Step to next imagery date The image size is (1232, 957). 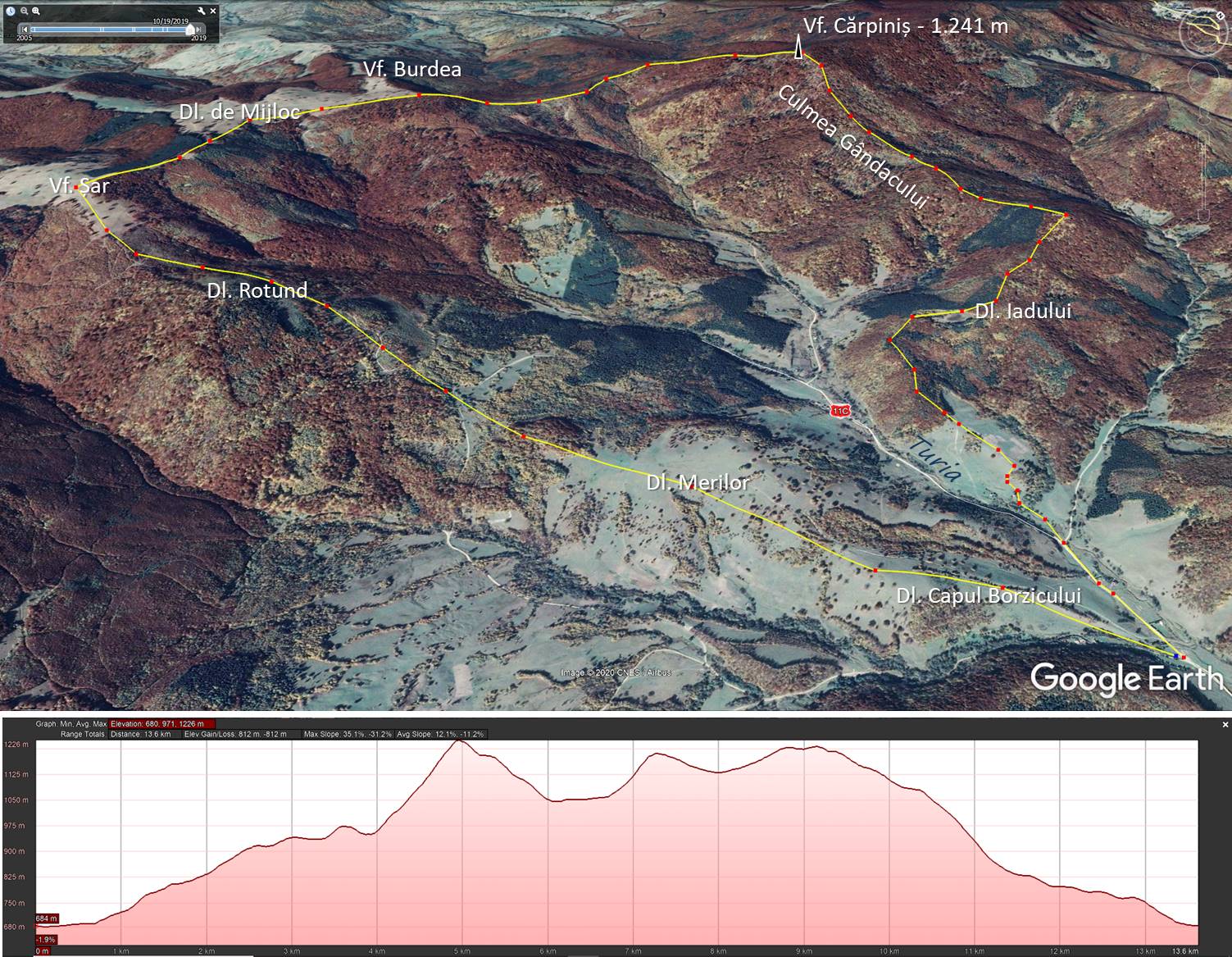tap(200, 30)
